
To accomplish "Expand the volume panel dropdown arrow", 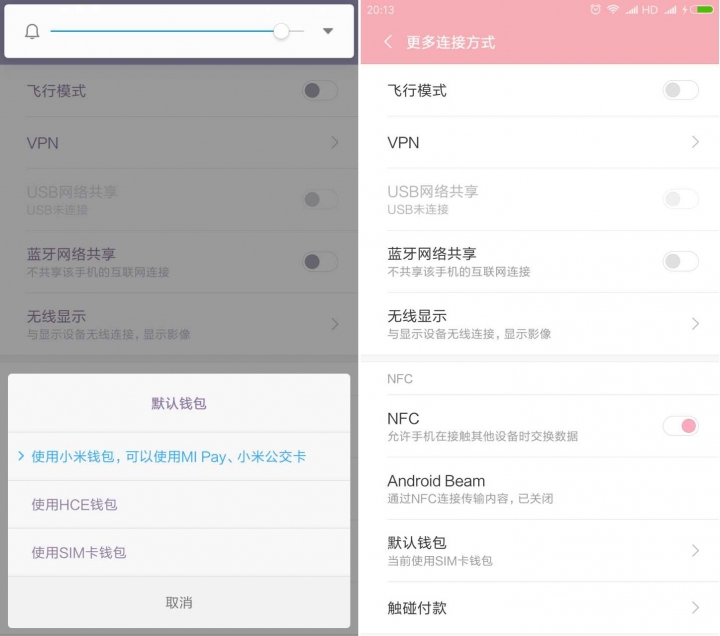I will [327, 31].
